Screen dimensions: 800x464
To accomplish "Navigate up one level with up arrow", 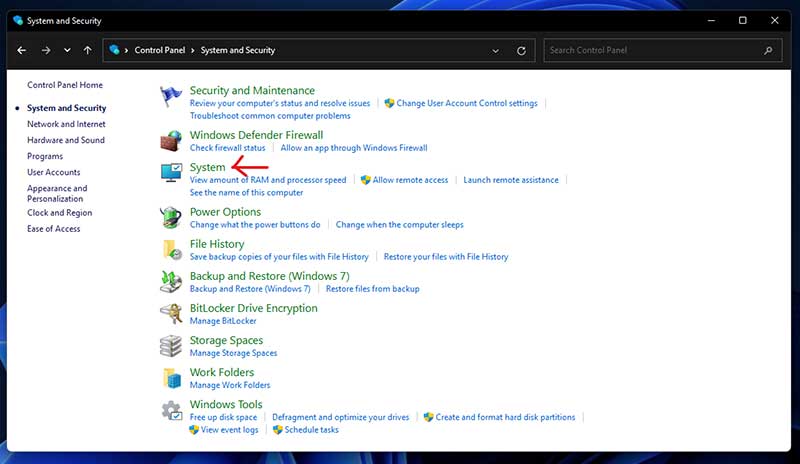I will tap(88, 50).
